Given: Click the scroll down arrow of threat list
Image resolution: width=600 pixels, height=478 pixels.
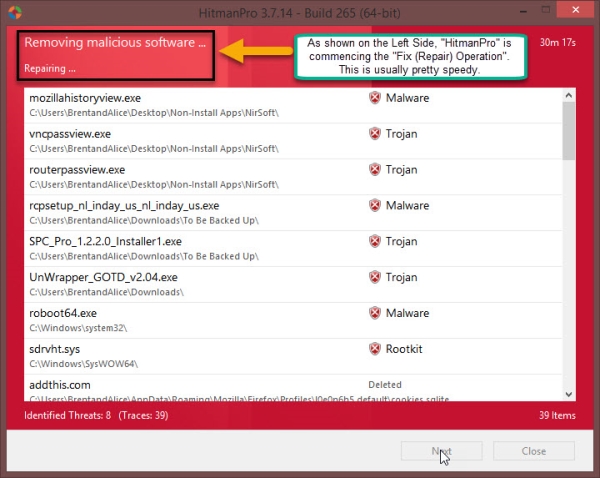Looking at the screenshot, I should 569,394.
